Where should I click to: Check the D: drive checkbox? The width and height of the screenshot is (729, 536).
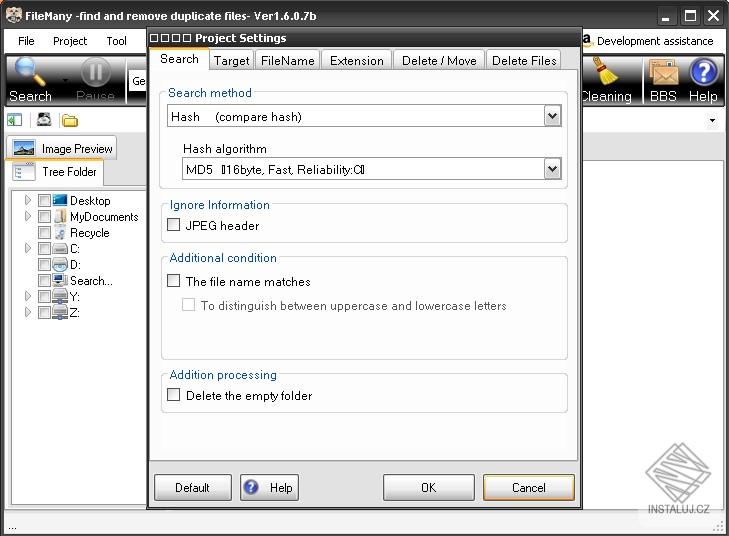click(x=44, y=265)
